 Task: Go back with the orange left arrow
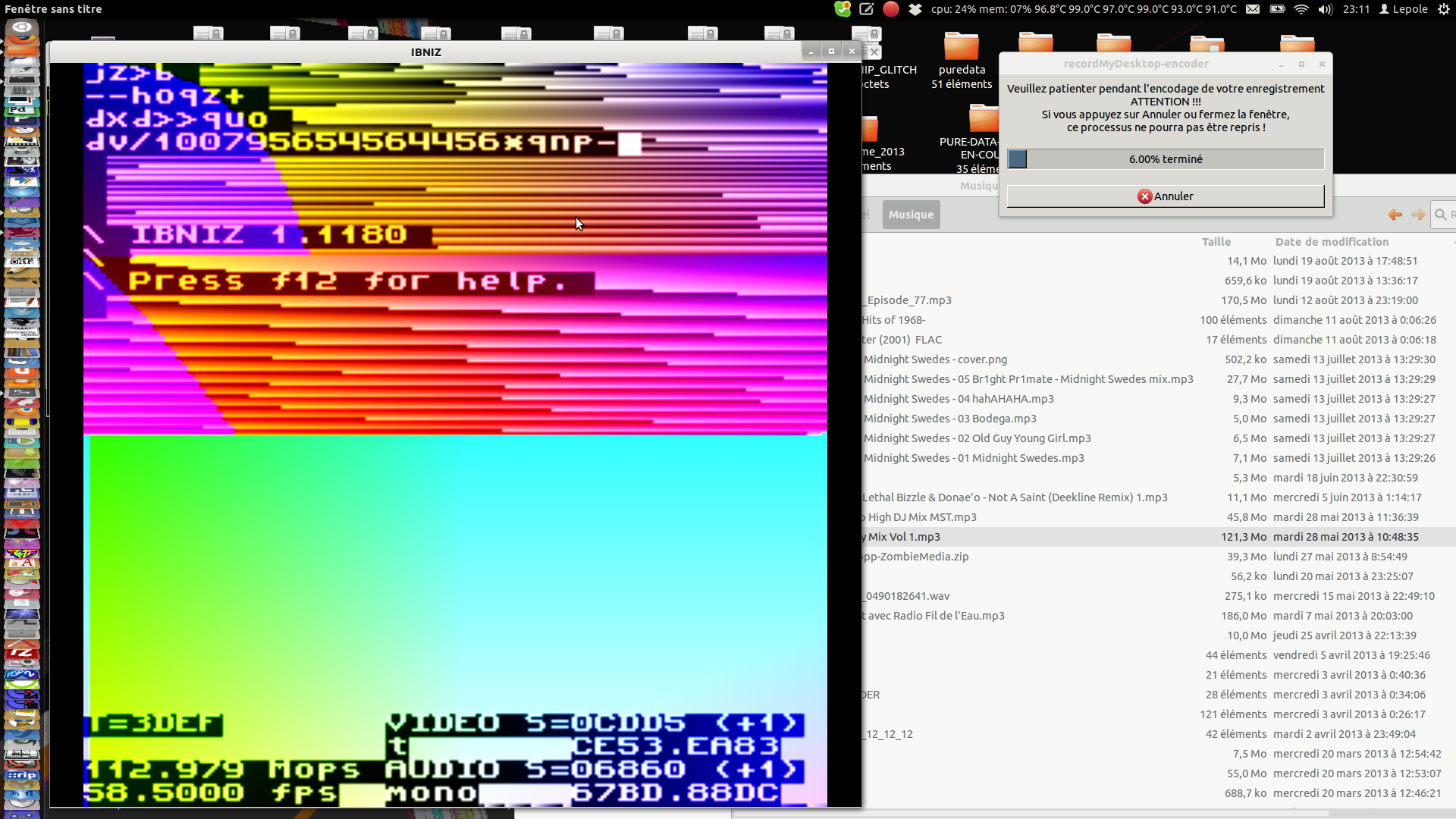point(1395,215)
